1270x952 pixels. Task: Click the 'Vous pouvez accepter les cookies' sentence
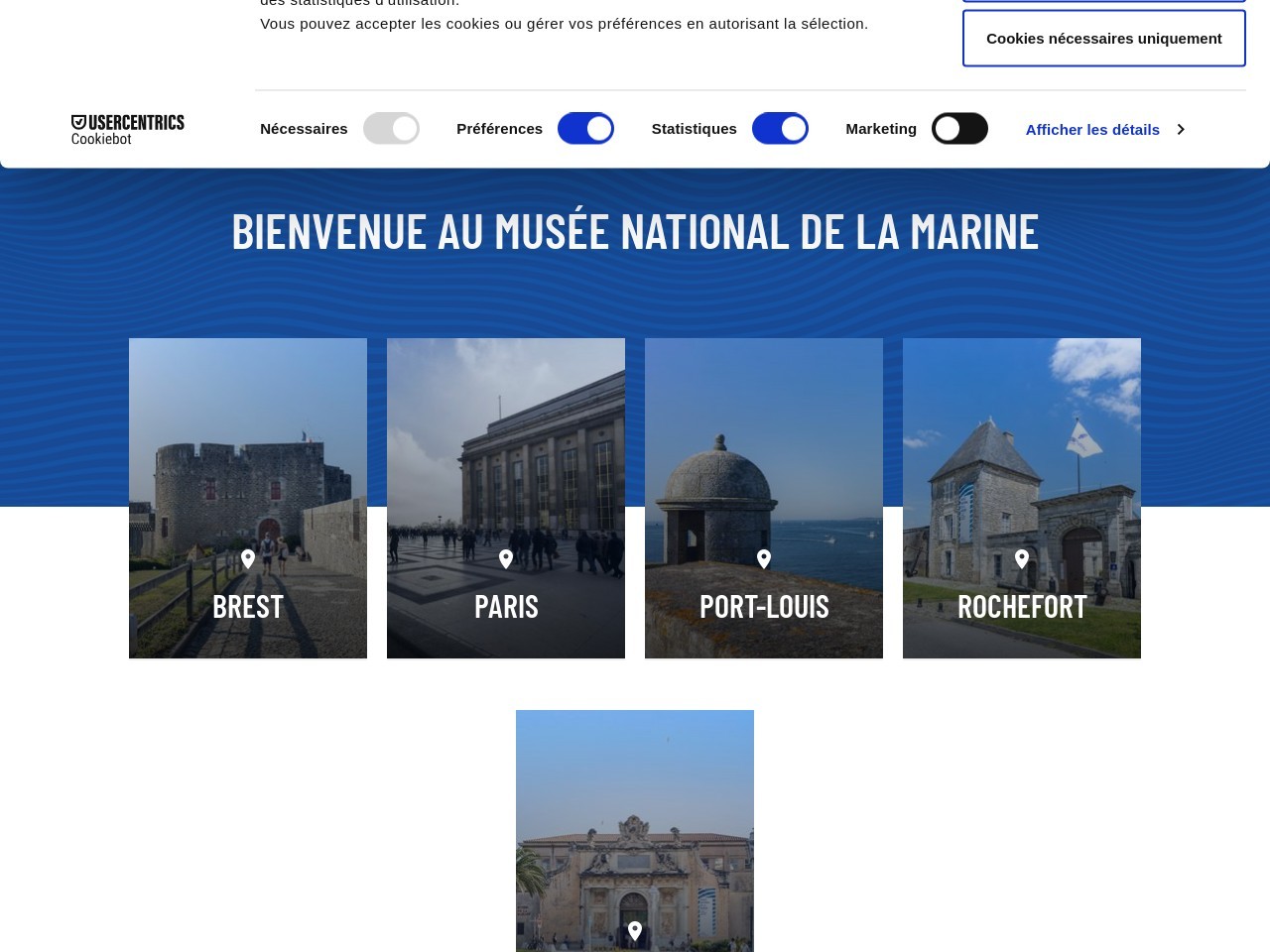564,24
